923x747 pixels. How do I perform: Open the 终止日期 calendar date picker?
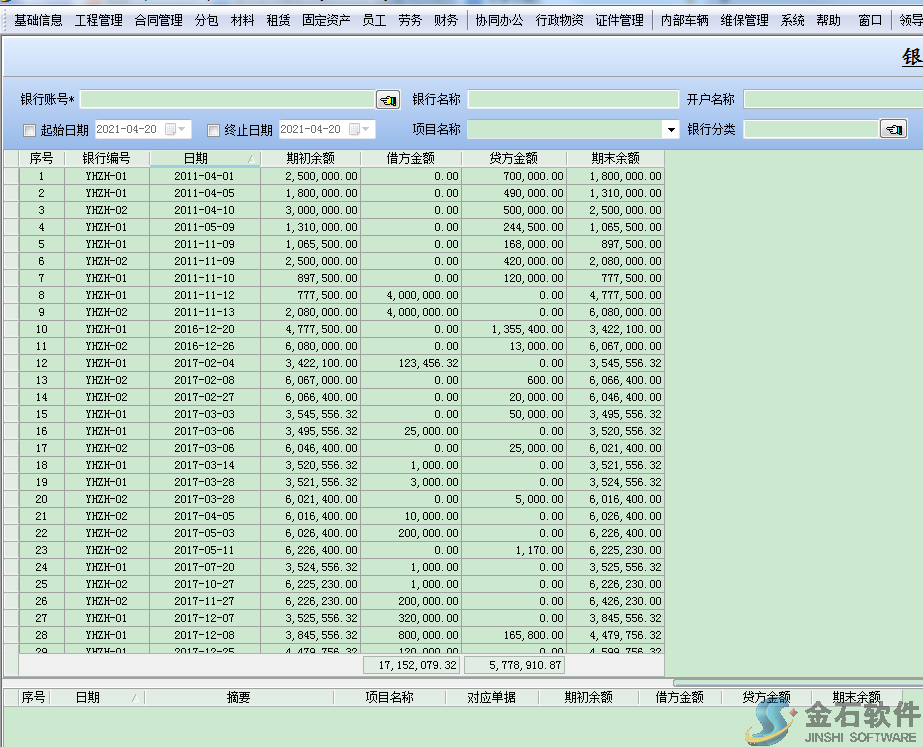[x=358, y=129]
